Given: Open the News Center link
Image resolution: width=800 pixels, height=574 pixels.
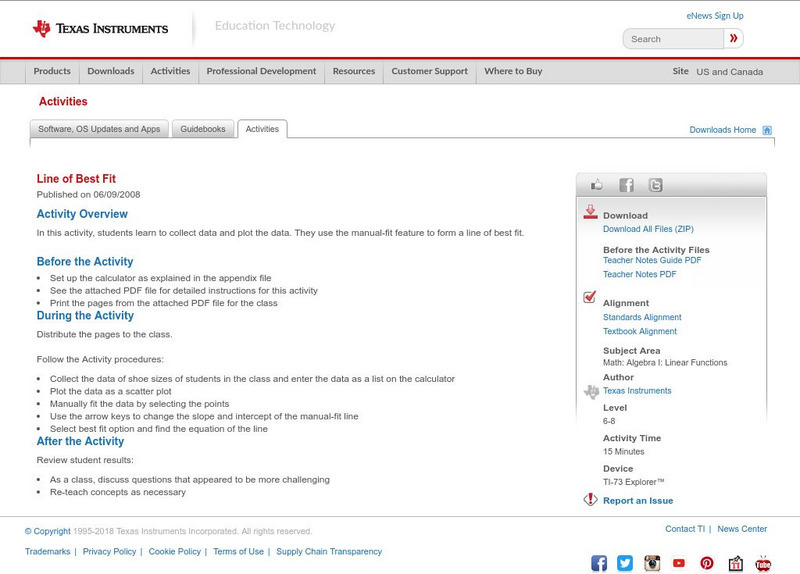Looking at the screenshot, I should [742, 529].
